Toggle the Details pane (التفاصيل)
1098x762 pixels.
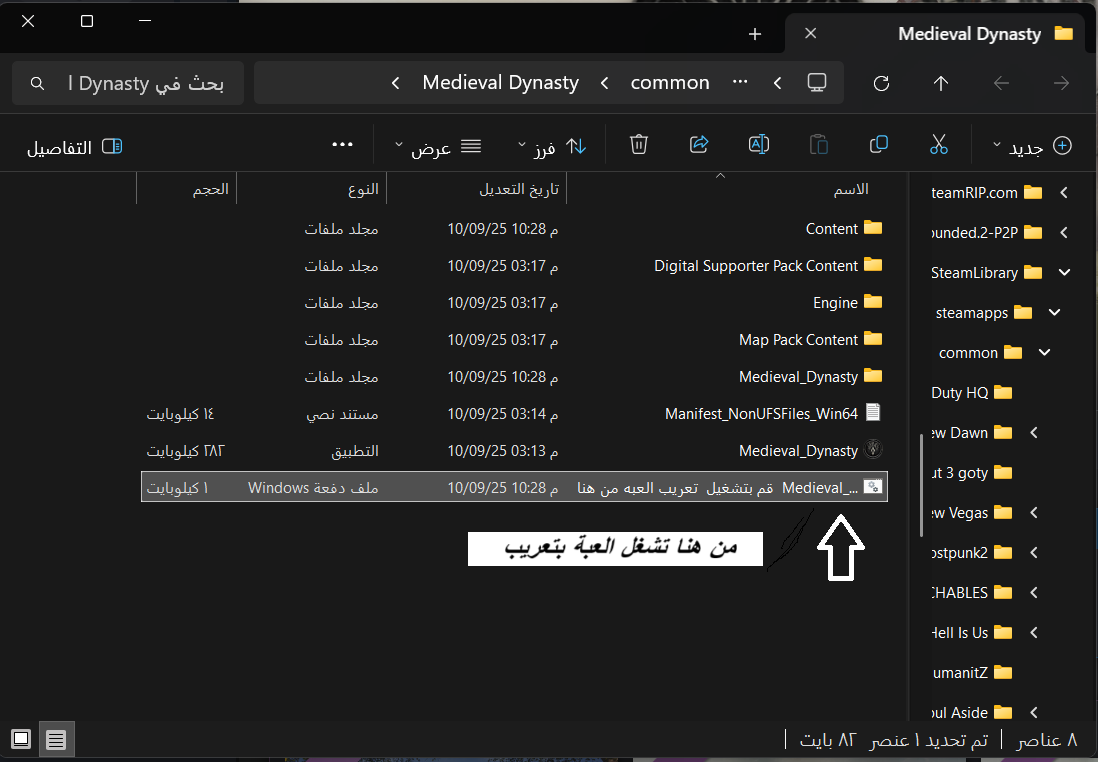75,147
